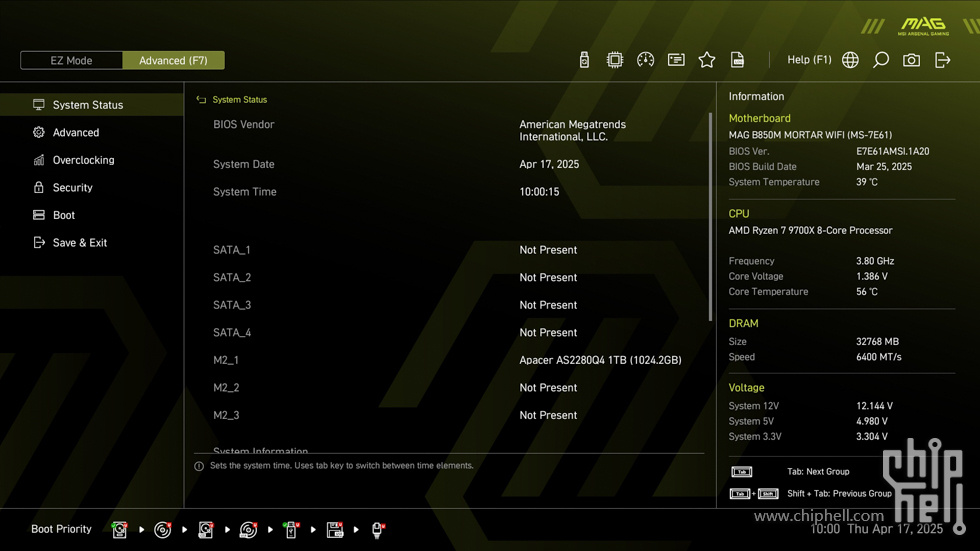This screenshot has width=980, height=551.
Task: Click BIOS version E7E61AMSI.1A20 value
Action: (892, 151)
